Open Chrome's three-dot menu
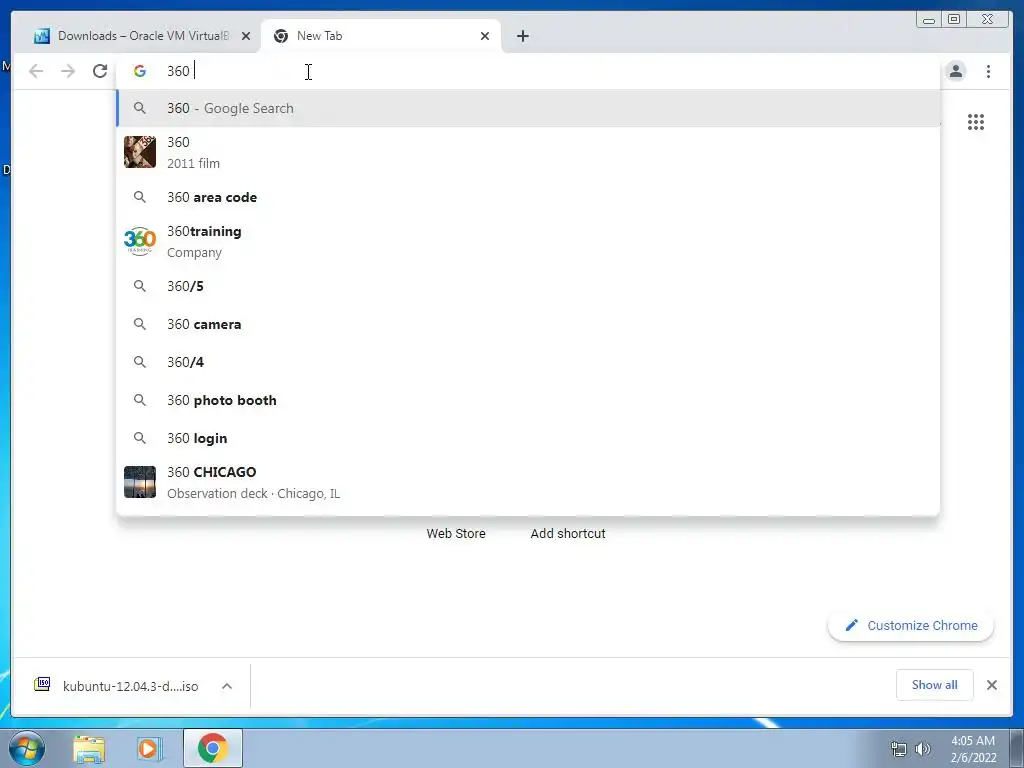The height and width of the screenshot is (768, 1024). click(x=988, y=71)
